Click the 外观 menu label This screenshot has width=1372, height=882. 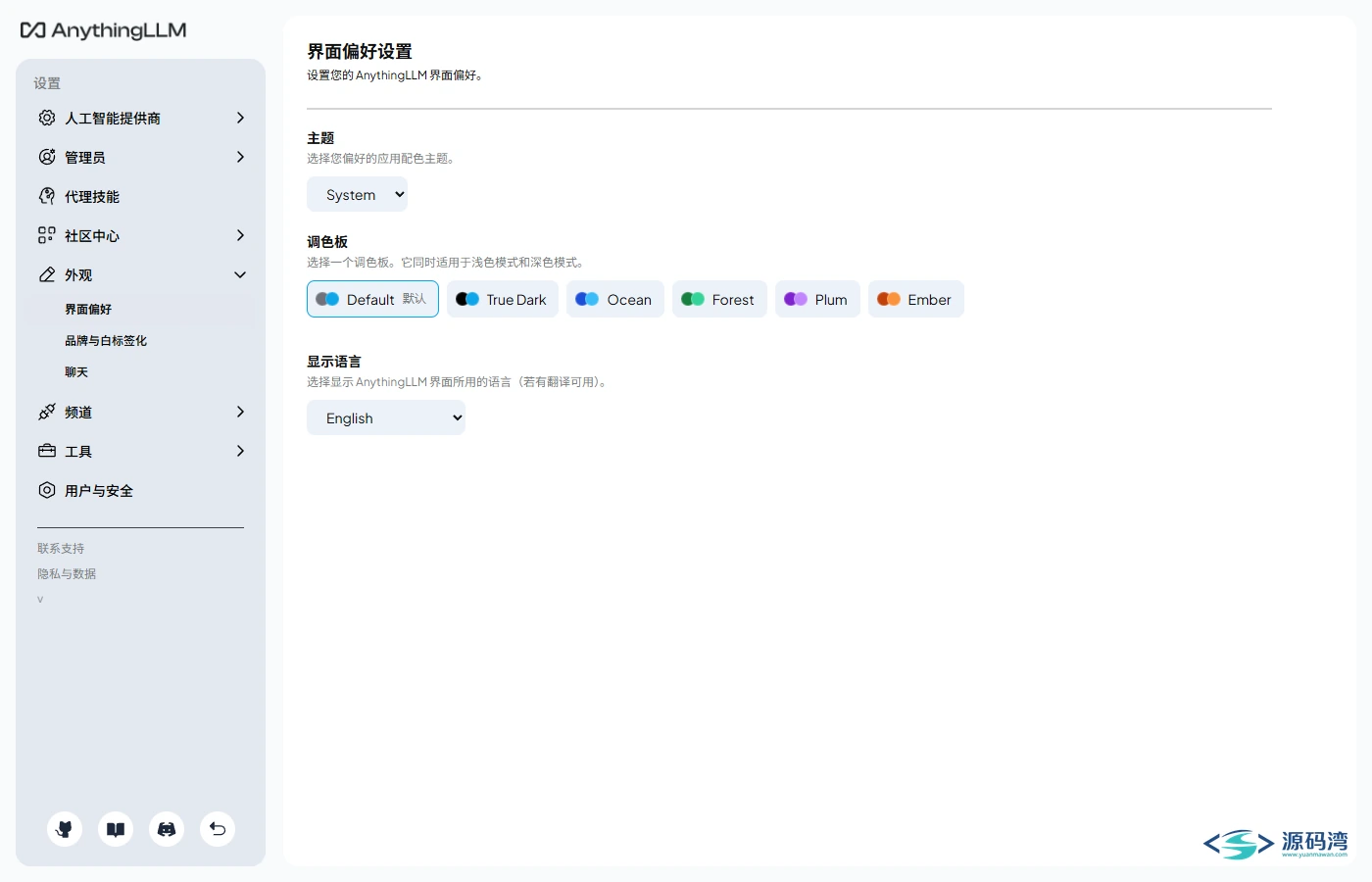point(78,274)
